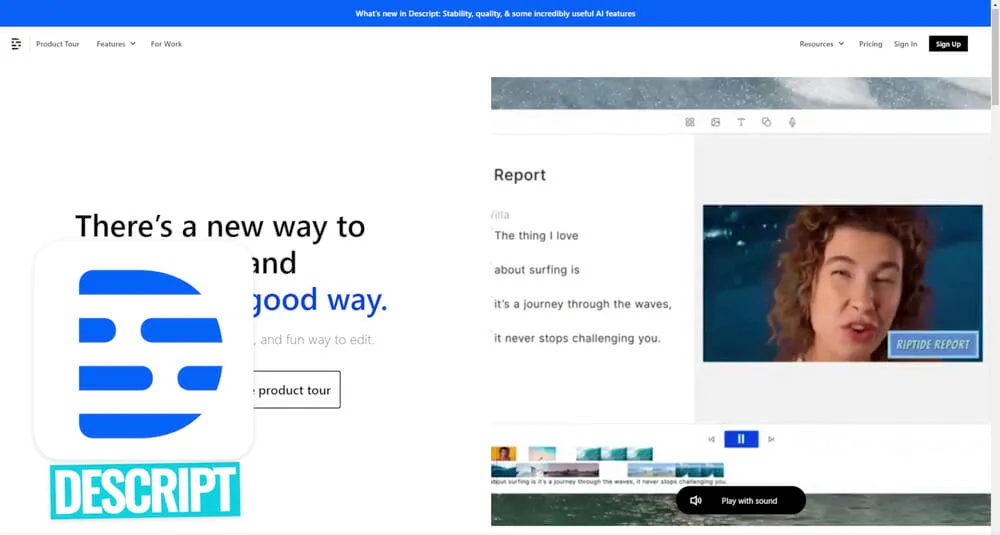Click the Descript logo in the navbar
1000x535 pixels.
coord(16,44)
